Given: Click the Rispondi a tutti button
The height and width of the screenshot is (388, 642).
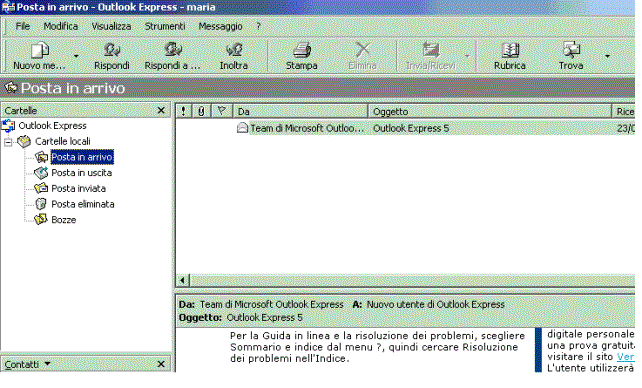Looking at the screenshot, I should (172, 56).
